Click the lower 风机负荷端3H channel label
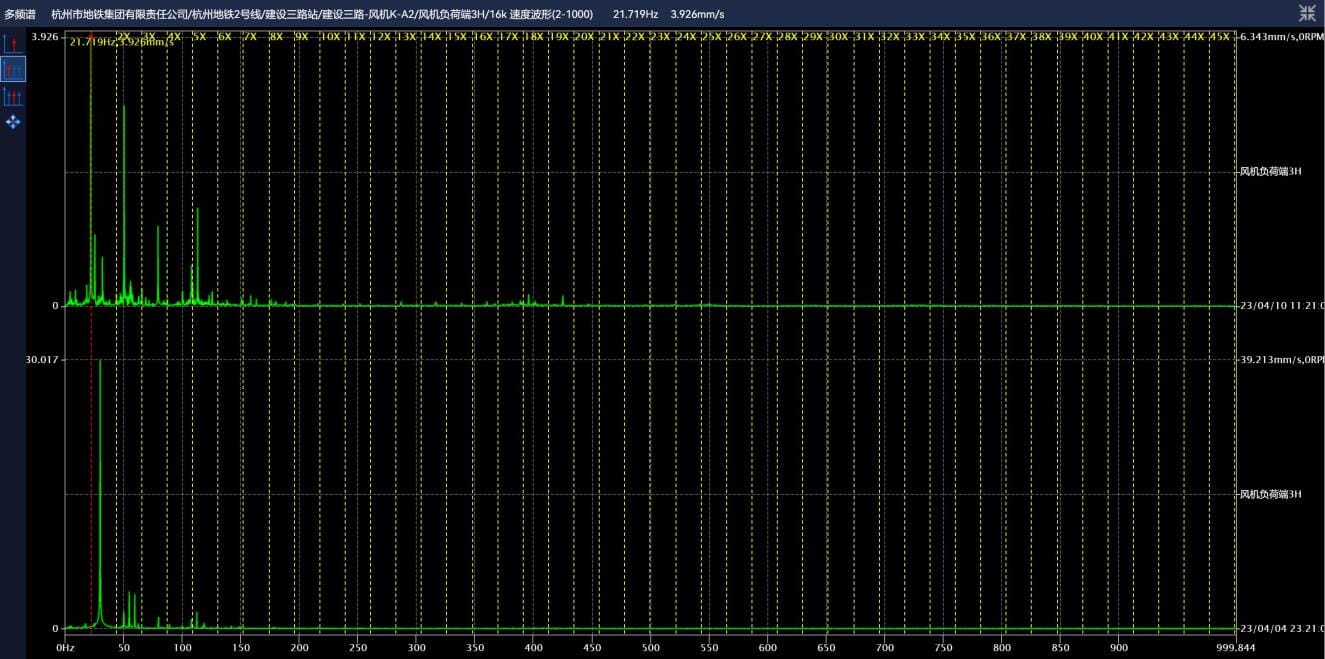The width and height of the screenshot is (1325, 659). (1270, 494)
